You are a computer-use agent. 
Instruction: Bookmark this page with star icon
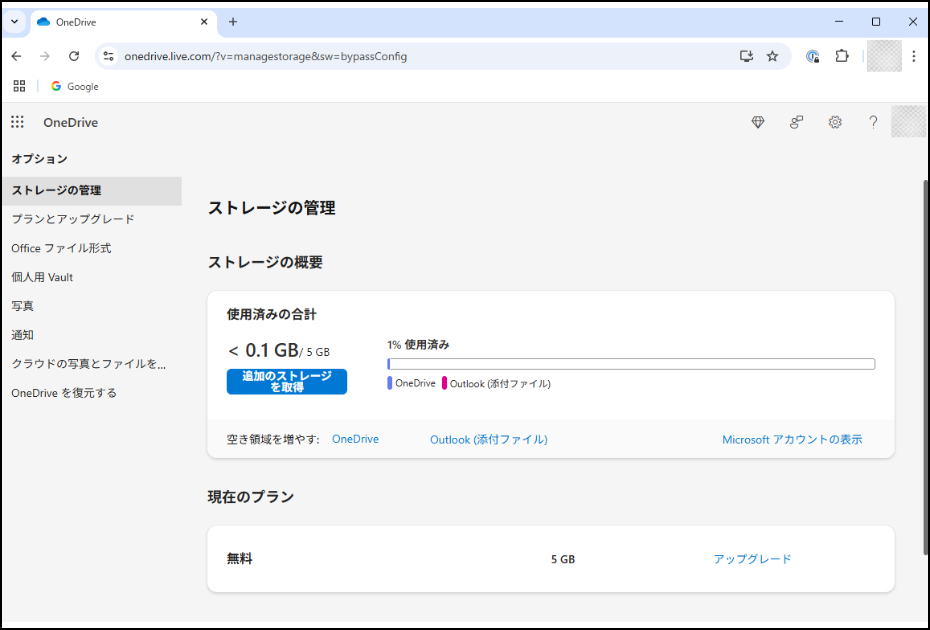[772, 56]
